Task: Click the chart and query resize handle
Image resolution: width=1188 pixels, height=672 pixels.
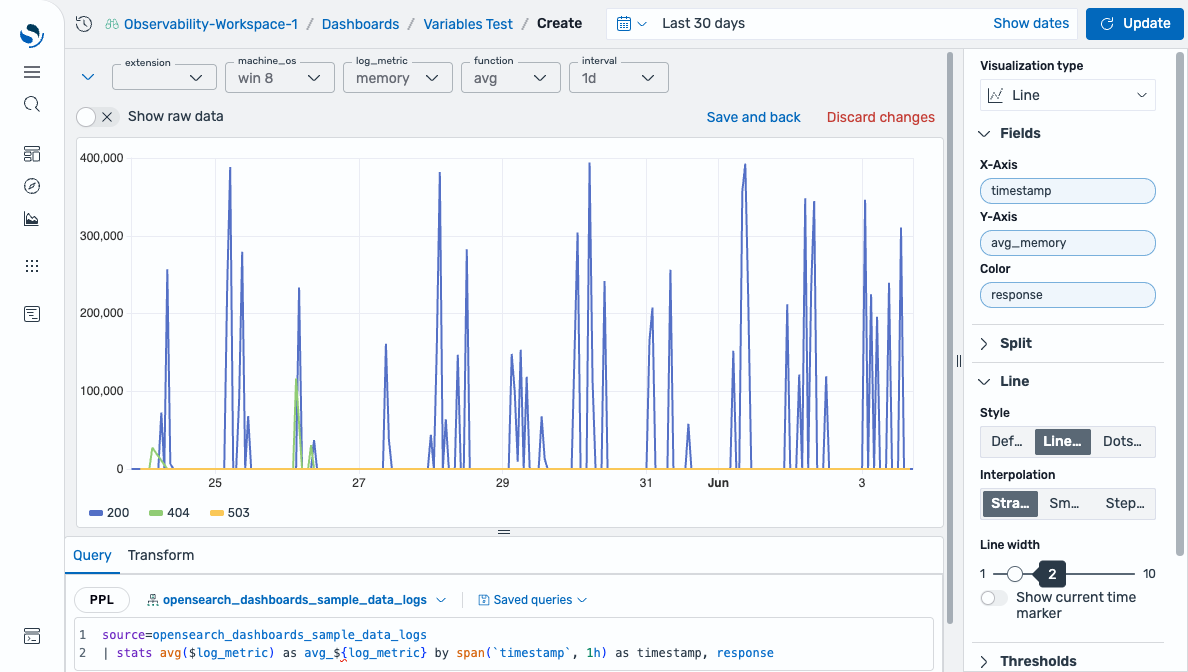Action: pyautogui.click(x=504, y=532)
